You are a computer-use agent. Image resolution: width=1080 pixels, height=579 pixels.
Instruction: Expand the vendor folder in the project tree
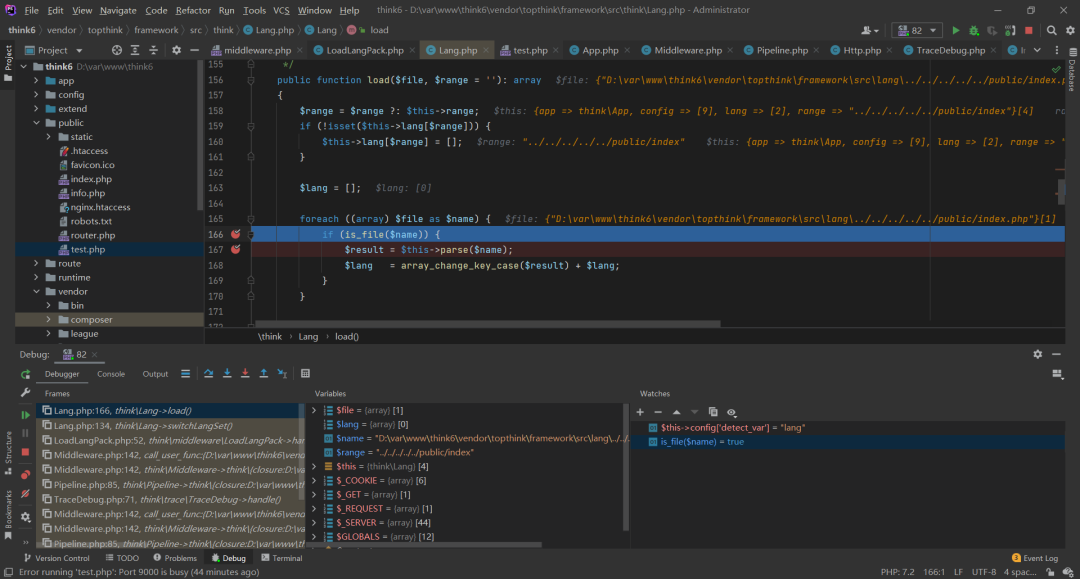[x=36, y=292]
